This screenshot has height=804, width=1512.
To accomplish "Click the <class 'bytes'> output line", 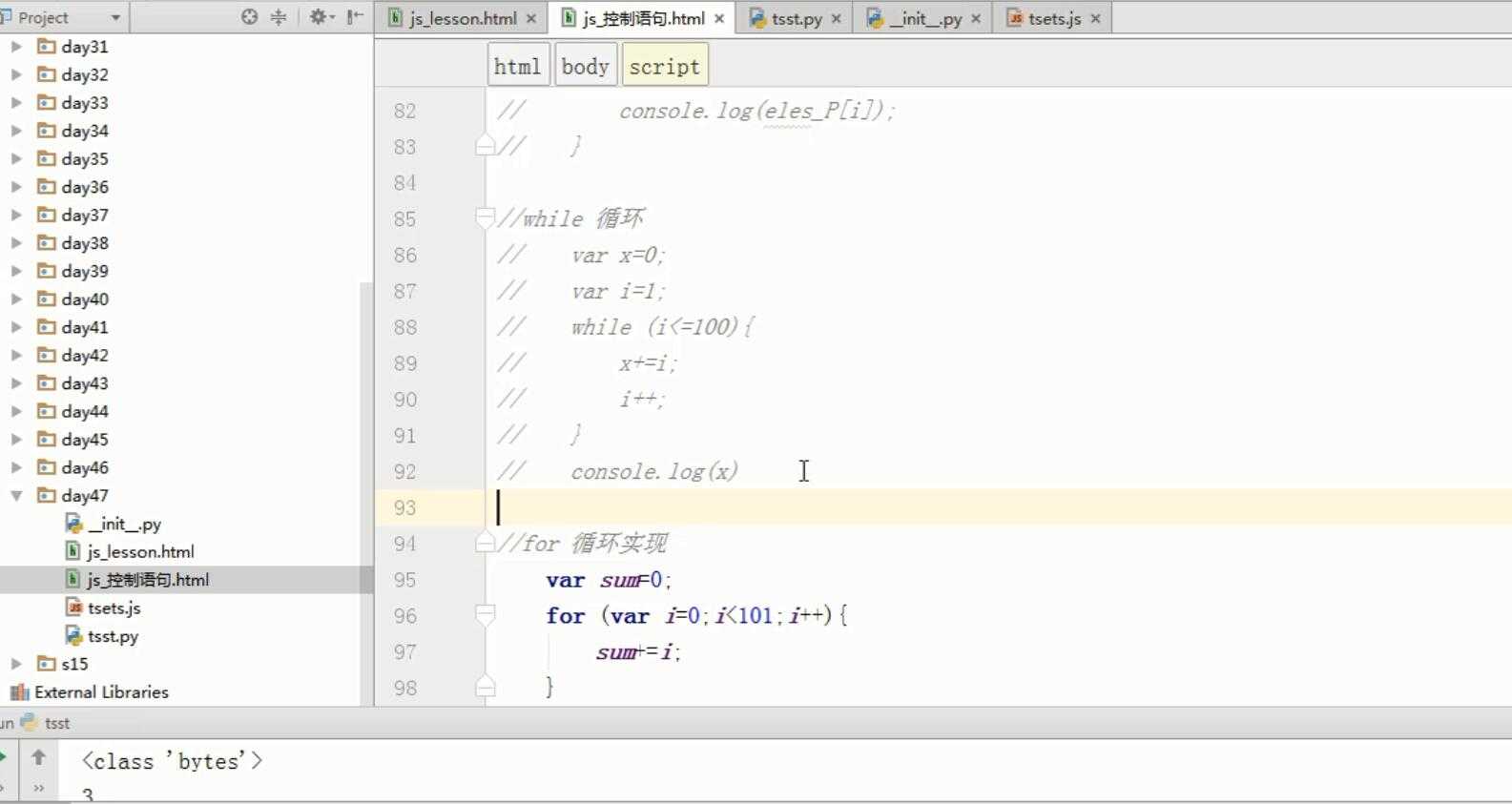I will coord(172,761).
